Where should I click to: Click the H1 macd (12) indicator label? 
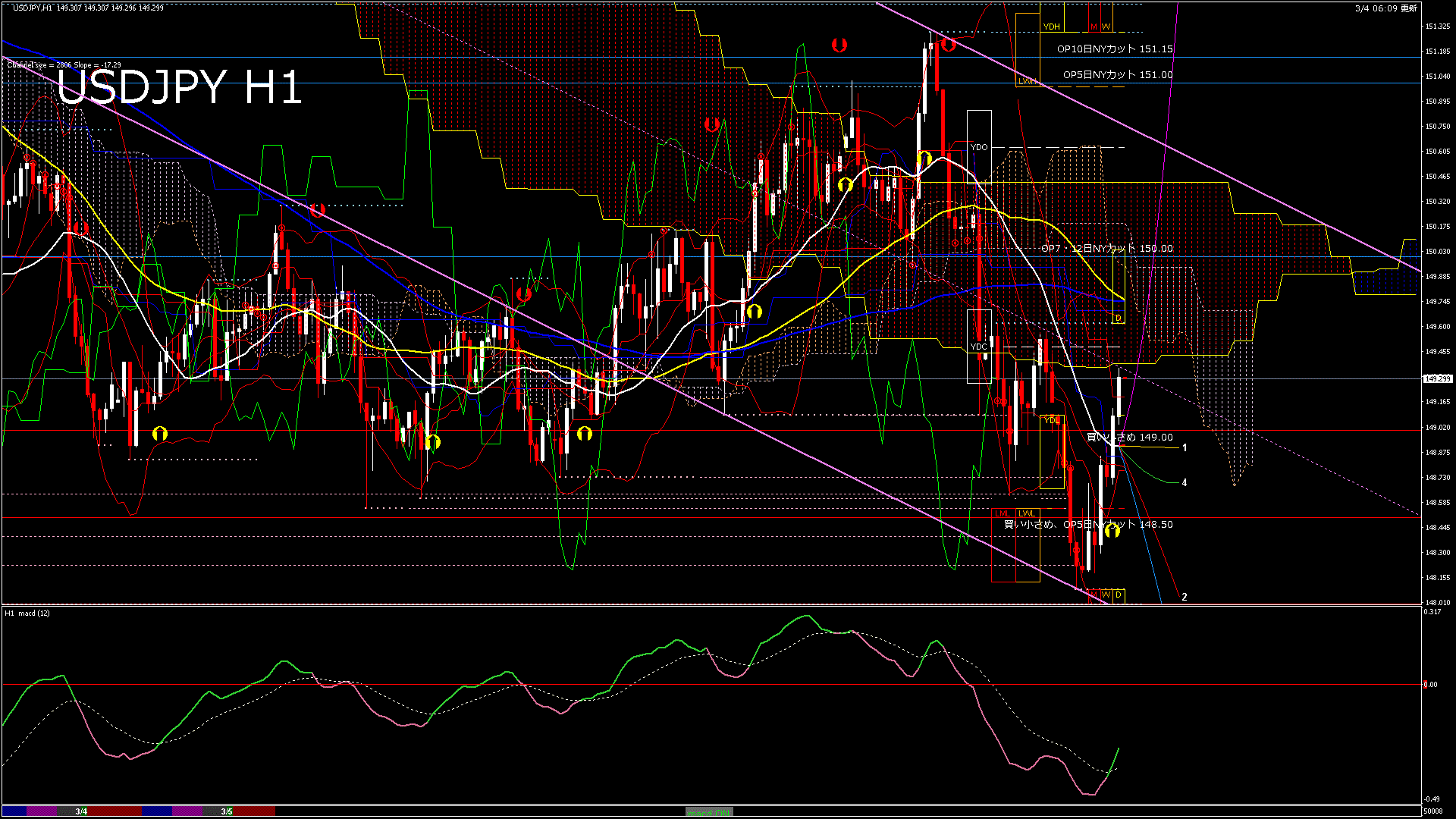tap(27, 613)
